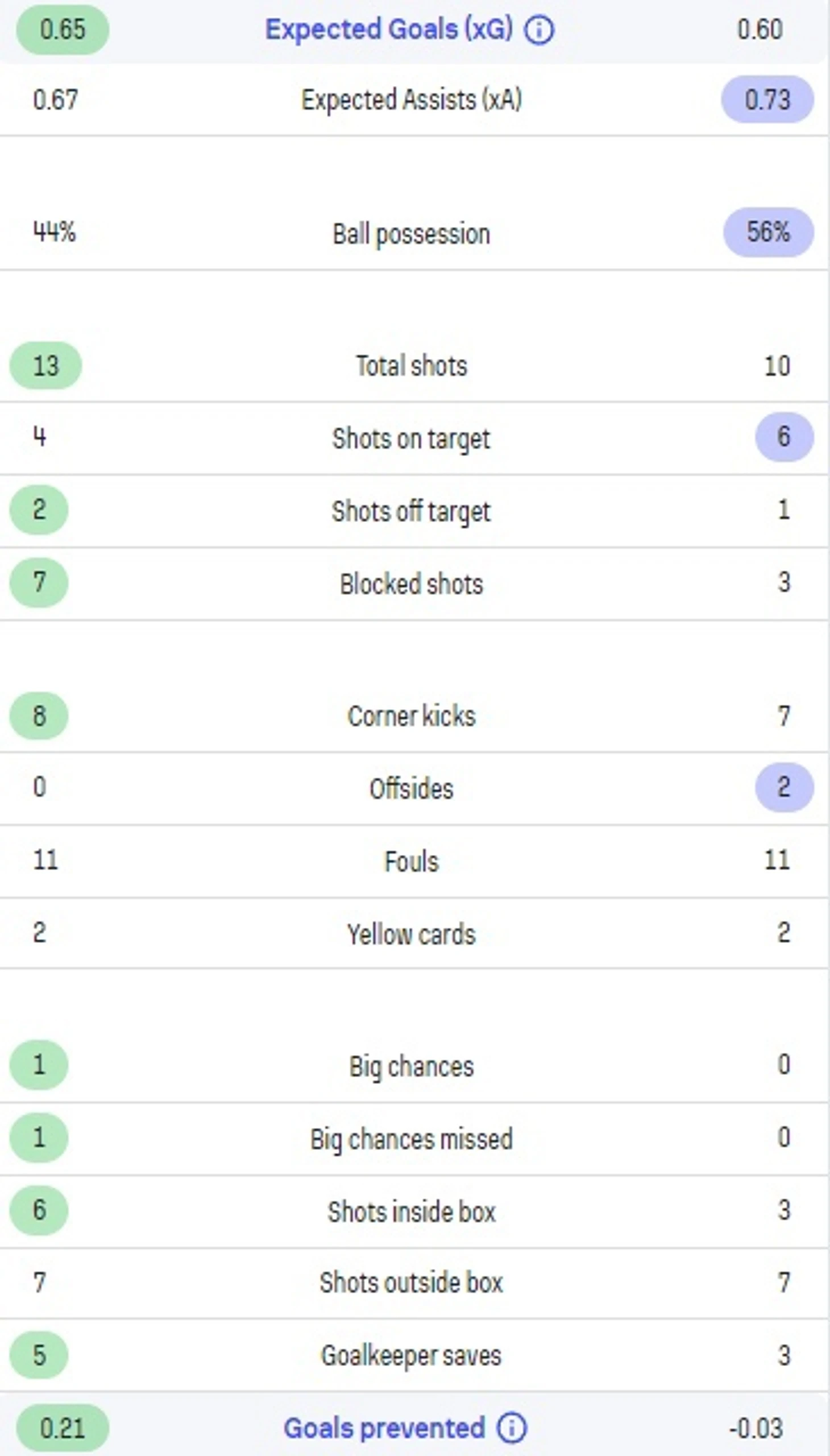Open the Expected Goals (xG) link

click(x=389, y=30)
